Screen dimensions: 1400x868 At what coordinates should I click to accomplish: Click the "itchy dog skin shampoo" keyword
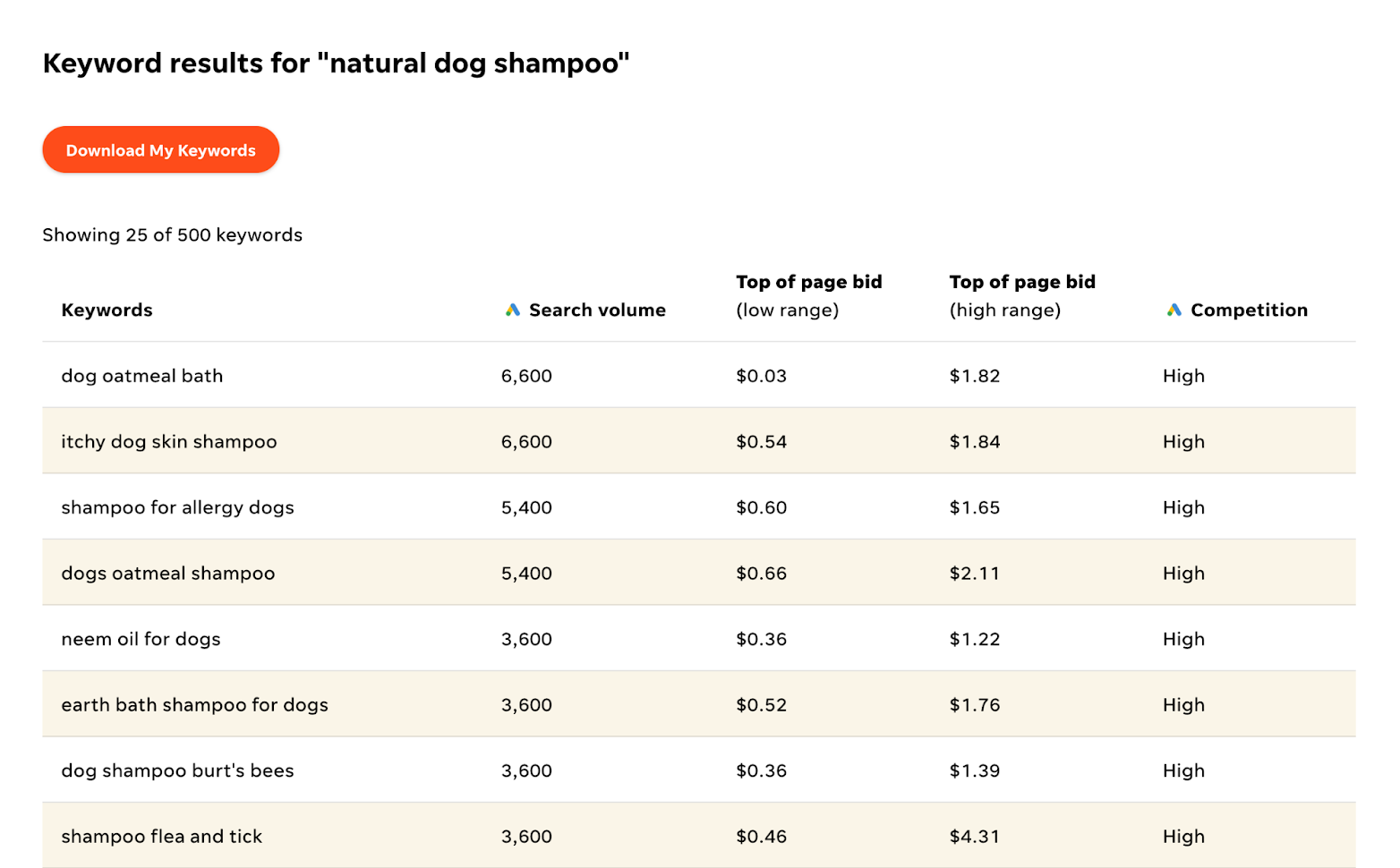click(x=169, y=442)
